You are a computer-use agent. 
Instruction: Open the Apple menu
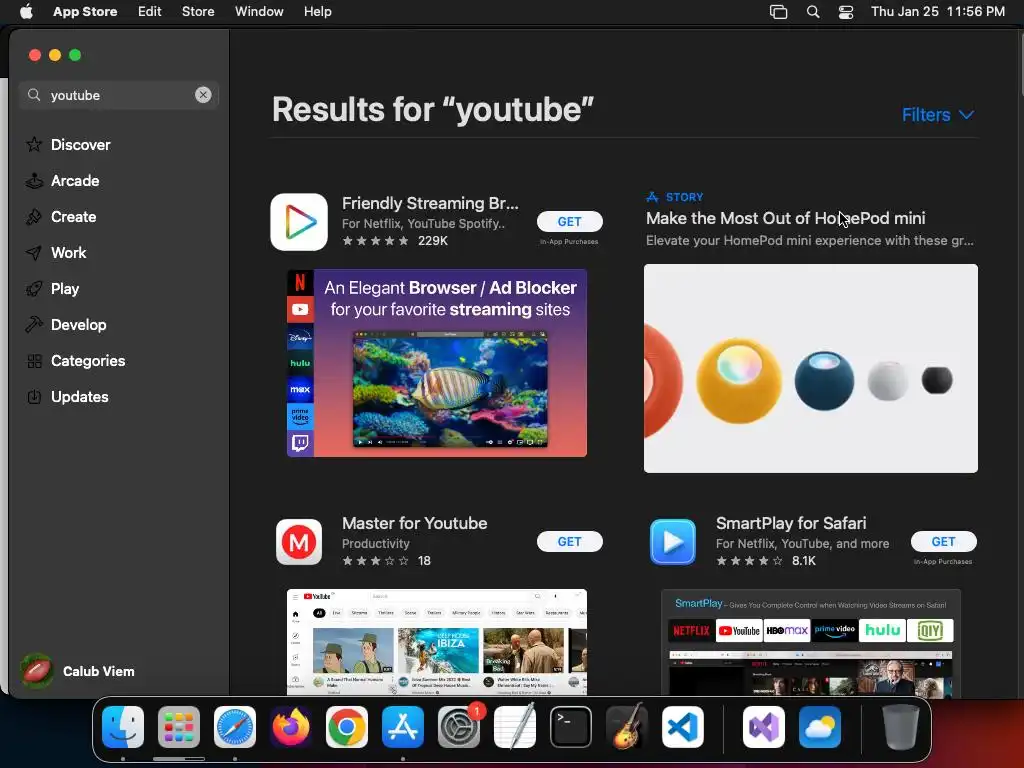26,12
